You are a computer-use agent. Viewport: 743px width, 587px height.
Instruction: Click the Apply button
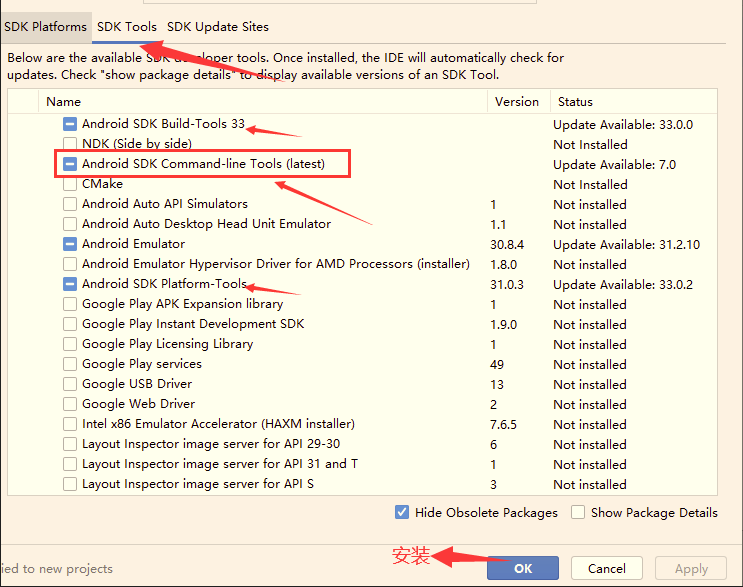click(691, 568)
